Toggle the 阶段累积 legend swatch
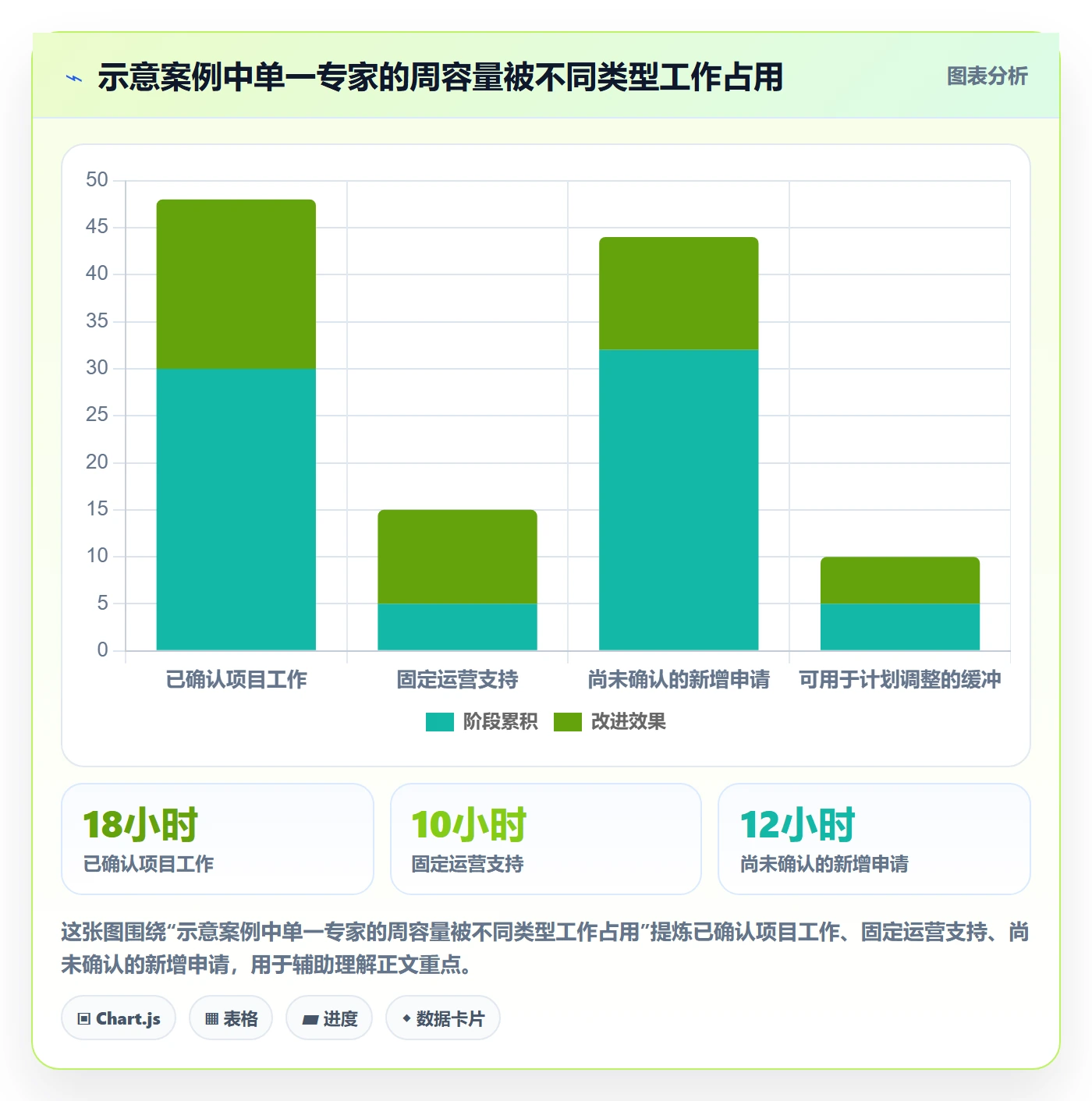 [x=439, y=722]
